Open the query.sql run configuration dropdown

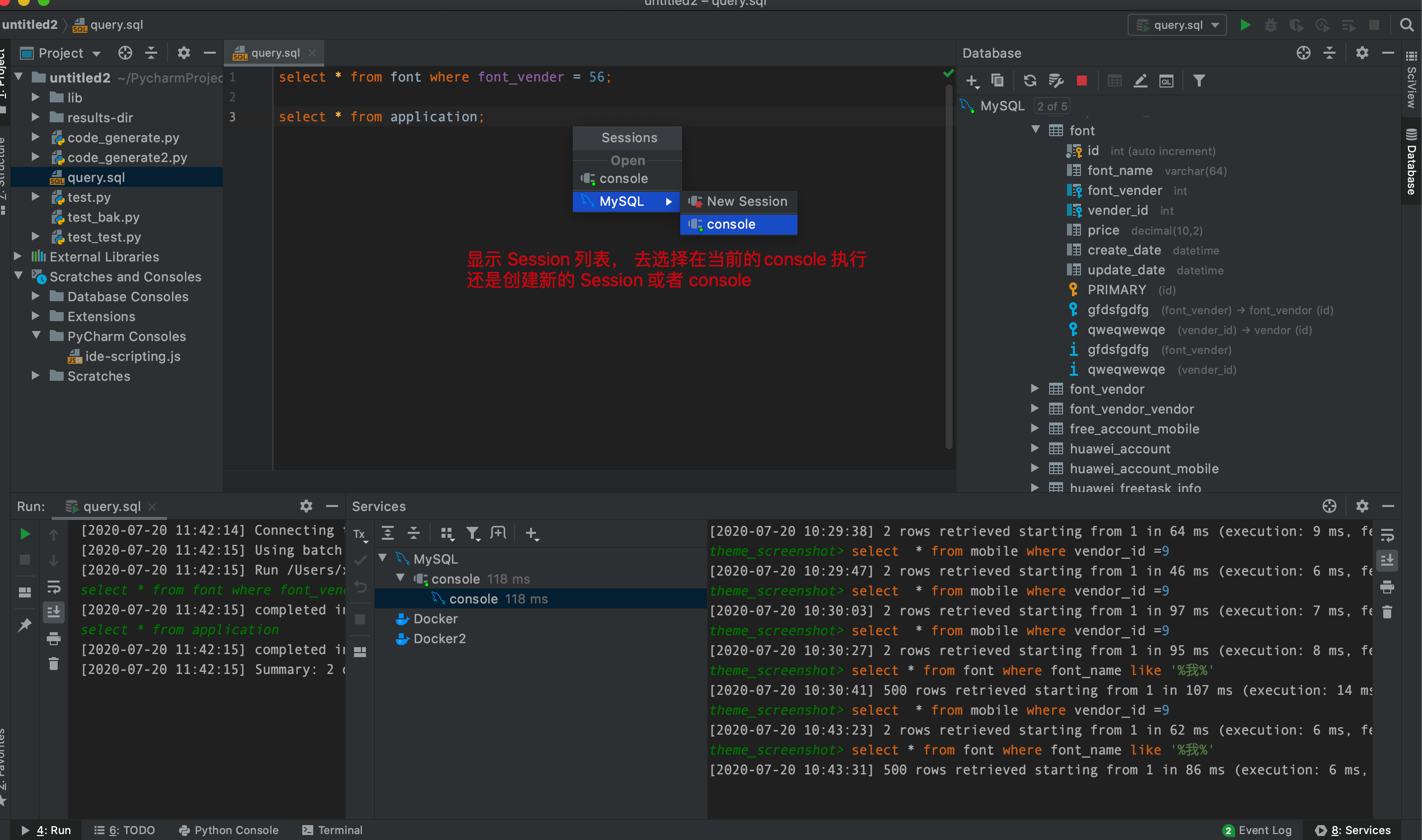(x=1177, y=25)
